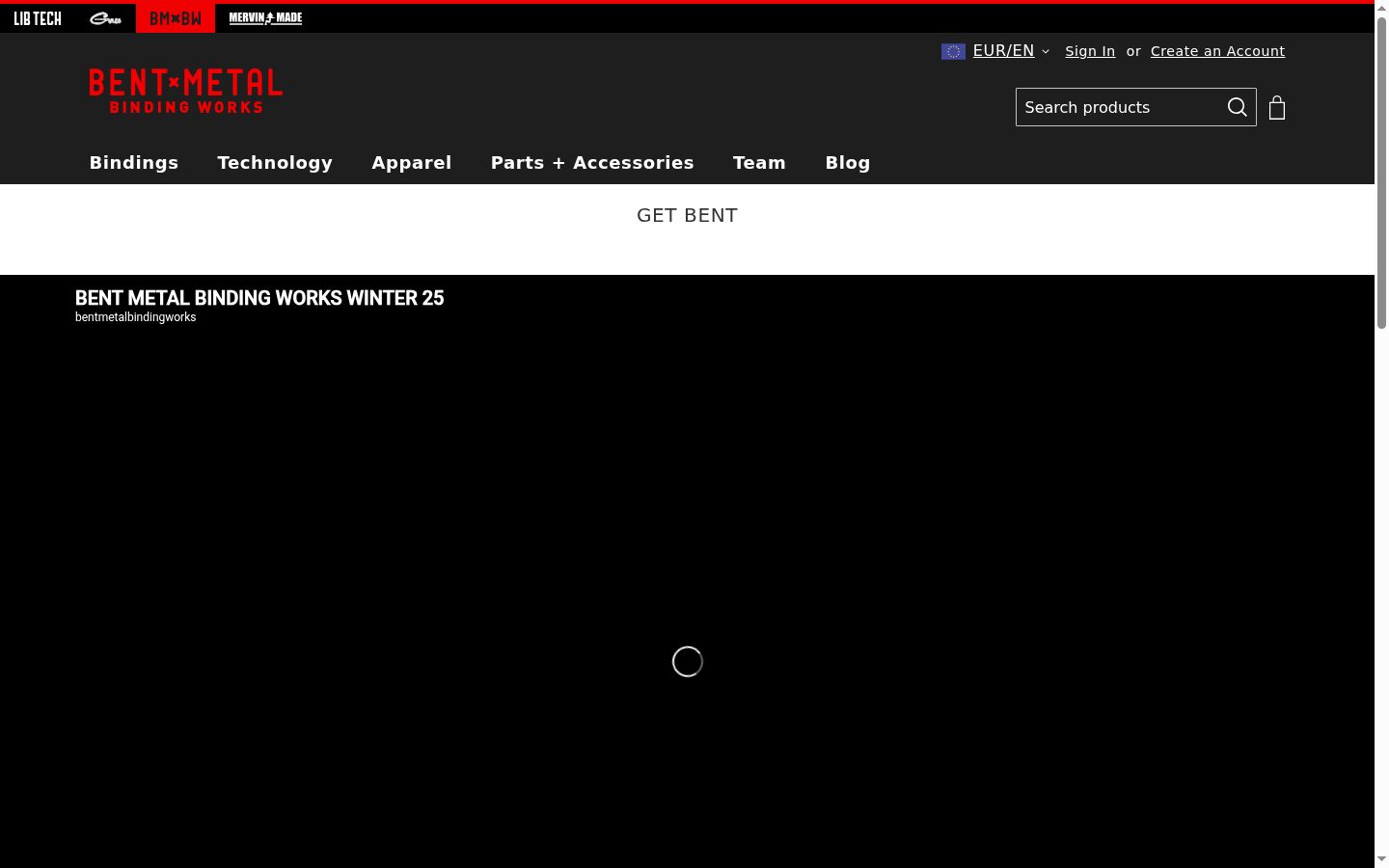Go to the Blog page
The width and height of the screenshot is (1389, 868).
[x=848, y=163]
